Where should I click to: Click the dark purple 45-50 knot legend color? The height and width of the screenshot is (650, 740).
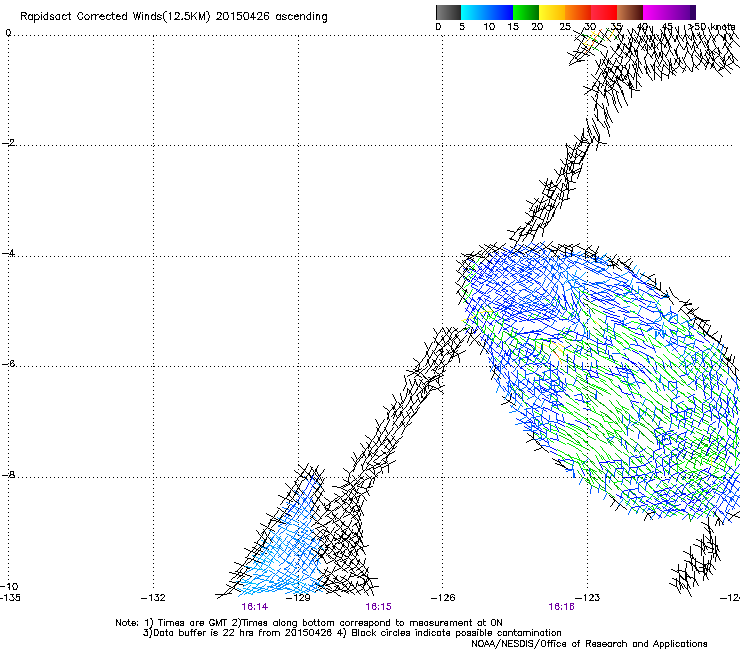click(x=682, y=12)
